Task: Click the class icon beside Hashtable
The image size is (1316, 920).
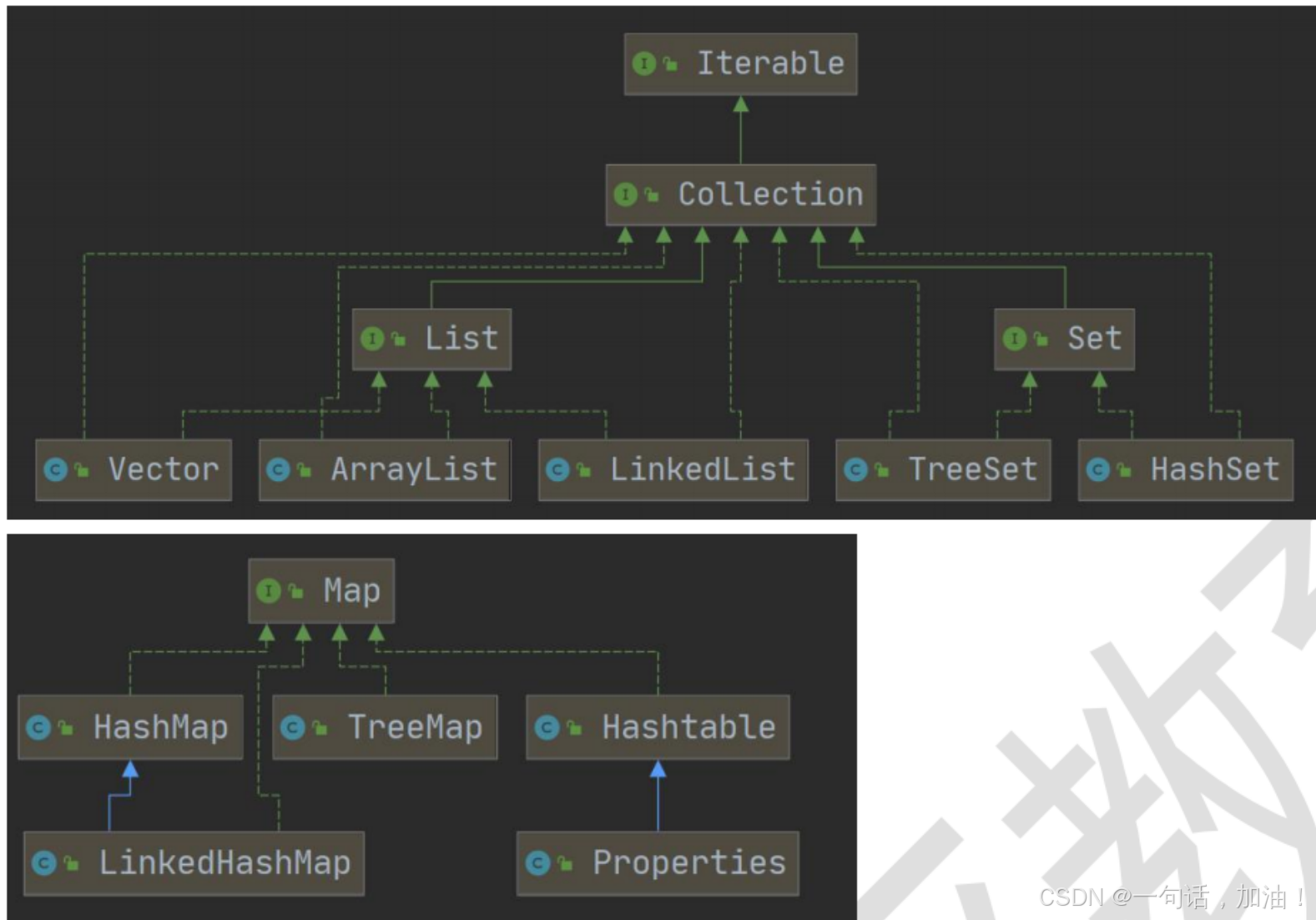Action: click(x=547, y=728)
